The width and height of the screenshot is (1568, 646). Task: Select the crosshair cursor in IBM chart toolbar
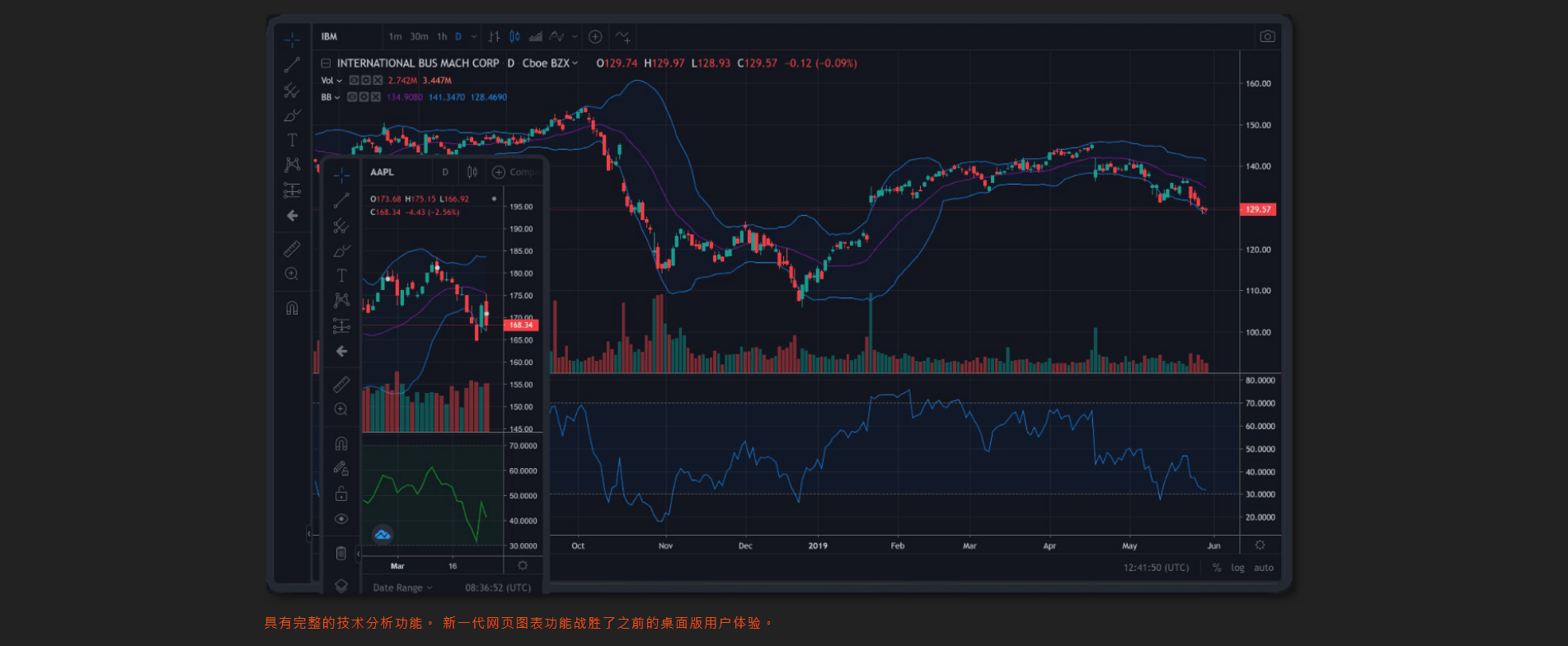click(292, 39)
